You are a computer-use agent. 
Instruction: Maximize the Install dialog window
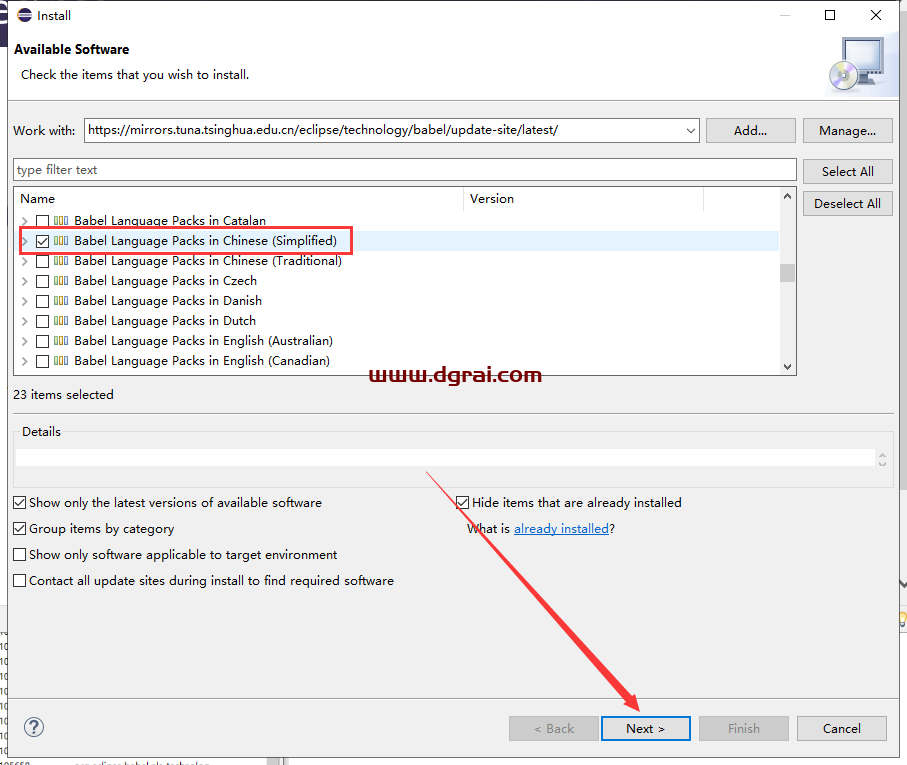pyautogui.click(x=830, y=15)
